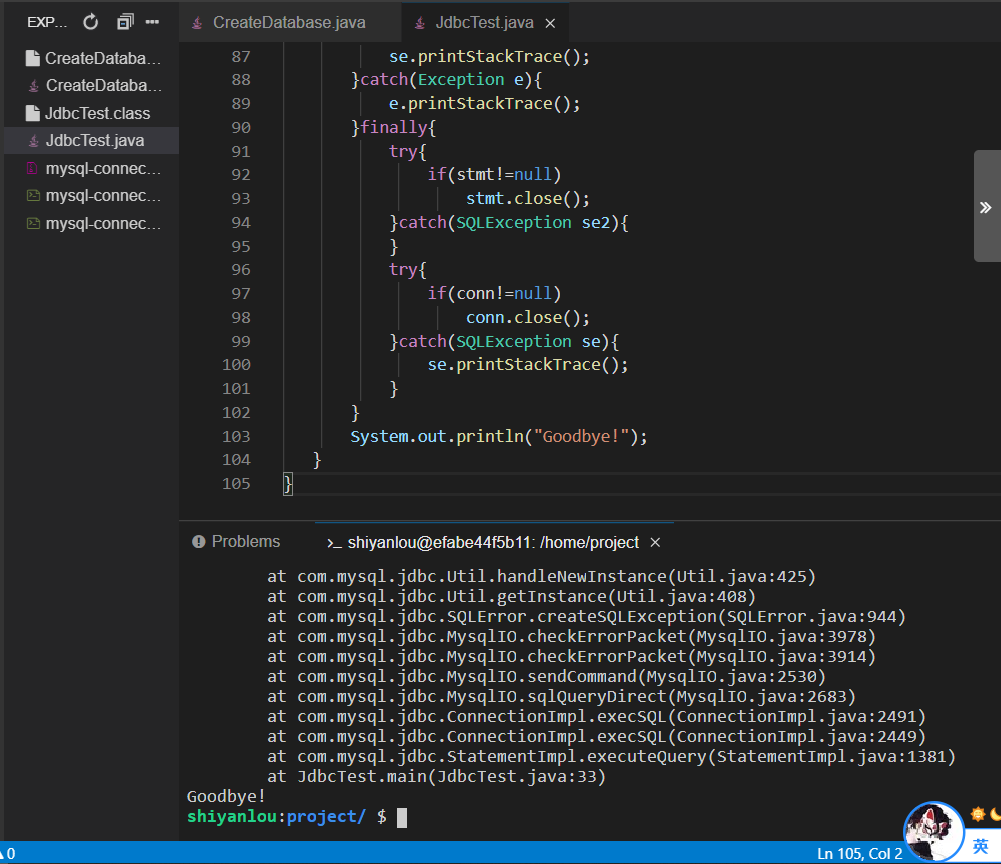The image size is (1001, 864).
Task: Open the first CreateDataba... file entry
Action: click(x=91, y=58)
